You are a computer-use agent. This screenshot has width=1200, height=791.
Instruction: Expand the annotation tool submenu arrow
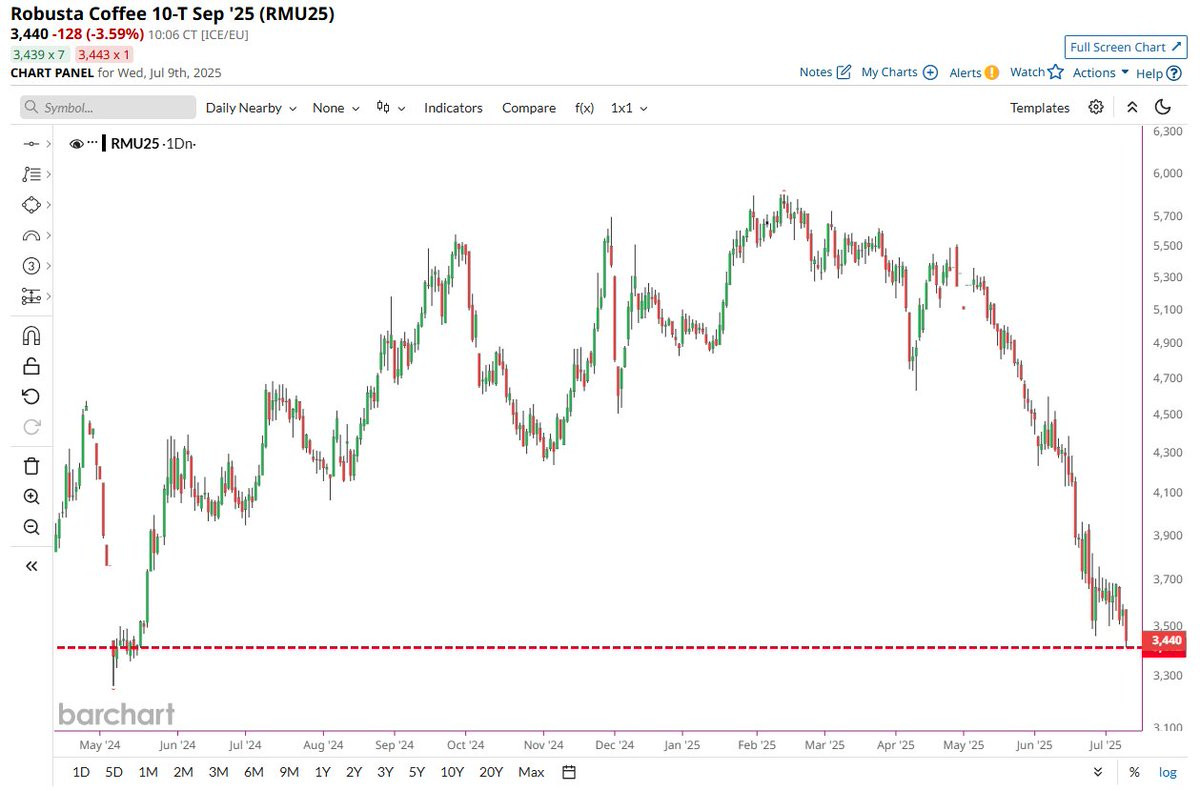pyautogui.click(x=48, y=174)
